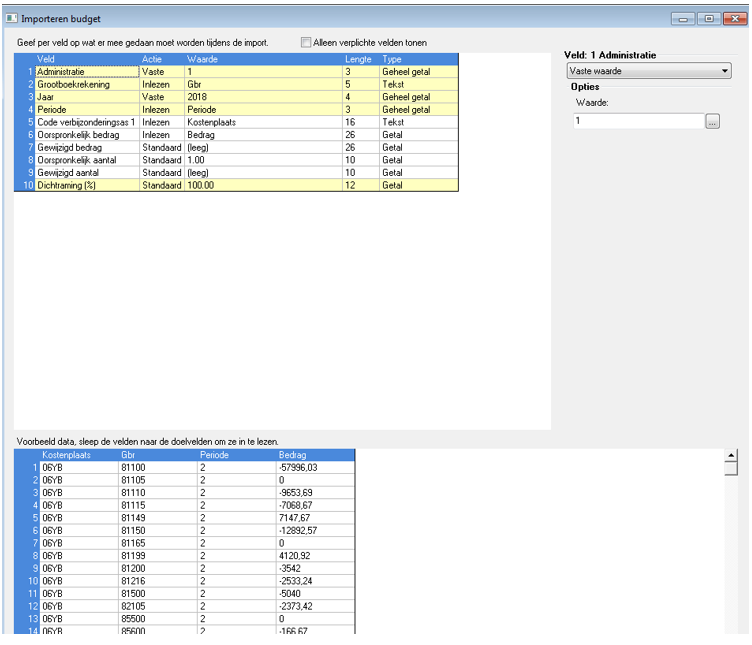Click the browse ellipsis button next to Waarde
Image resolution: width=752 pixels, height=645 pixels.
click(x=712, y=121)
